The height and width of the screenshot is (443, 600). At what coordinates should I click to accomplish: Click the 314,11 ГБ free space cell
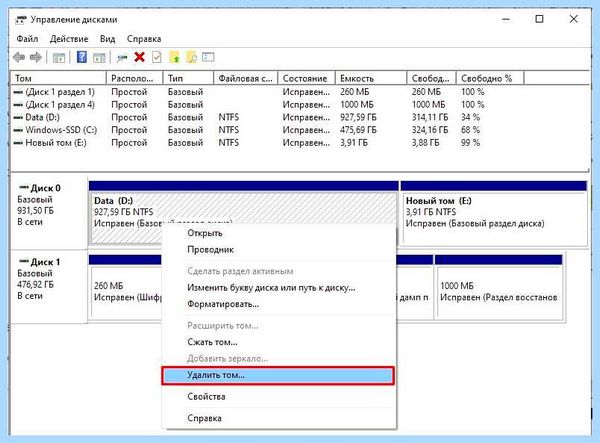pyautogui.click(x=430, y=117)
